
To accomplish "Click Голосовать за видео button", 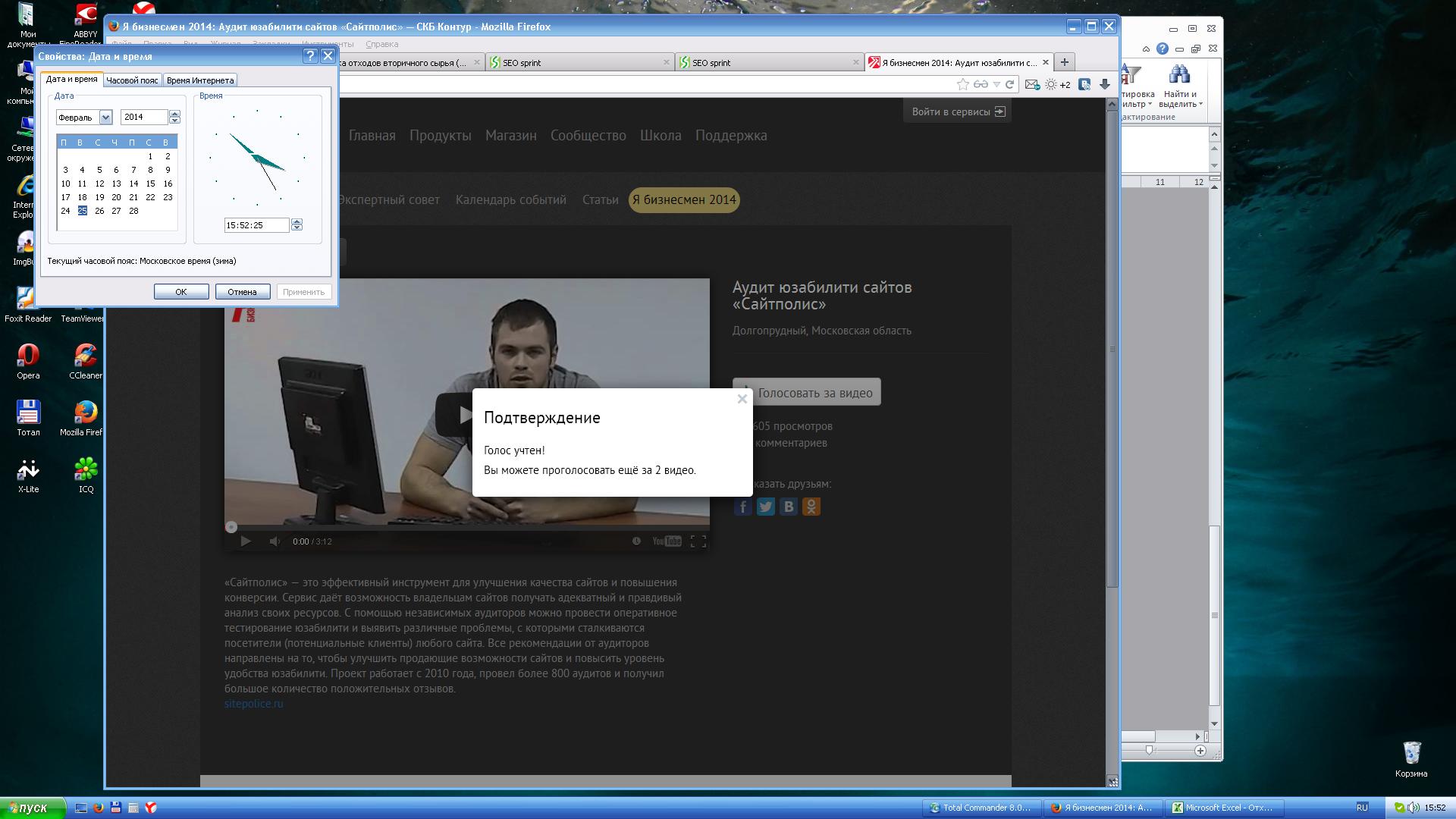I will tap(807, 392).
